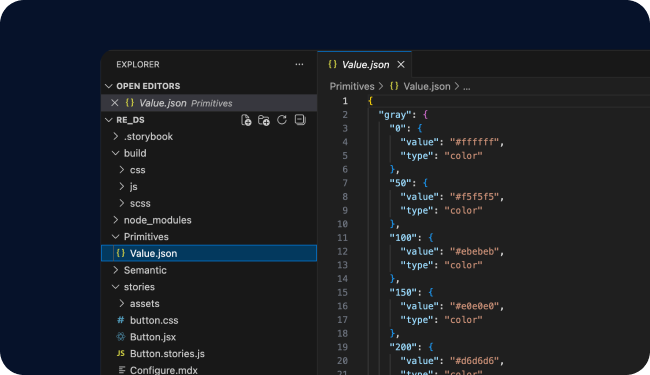The height and width of the screenshot is (375, 650).
Task: Click the "150" key on line 15
Action: (x=403, y=292)
